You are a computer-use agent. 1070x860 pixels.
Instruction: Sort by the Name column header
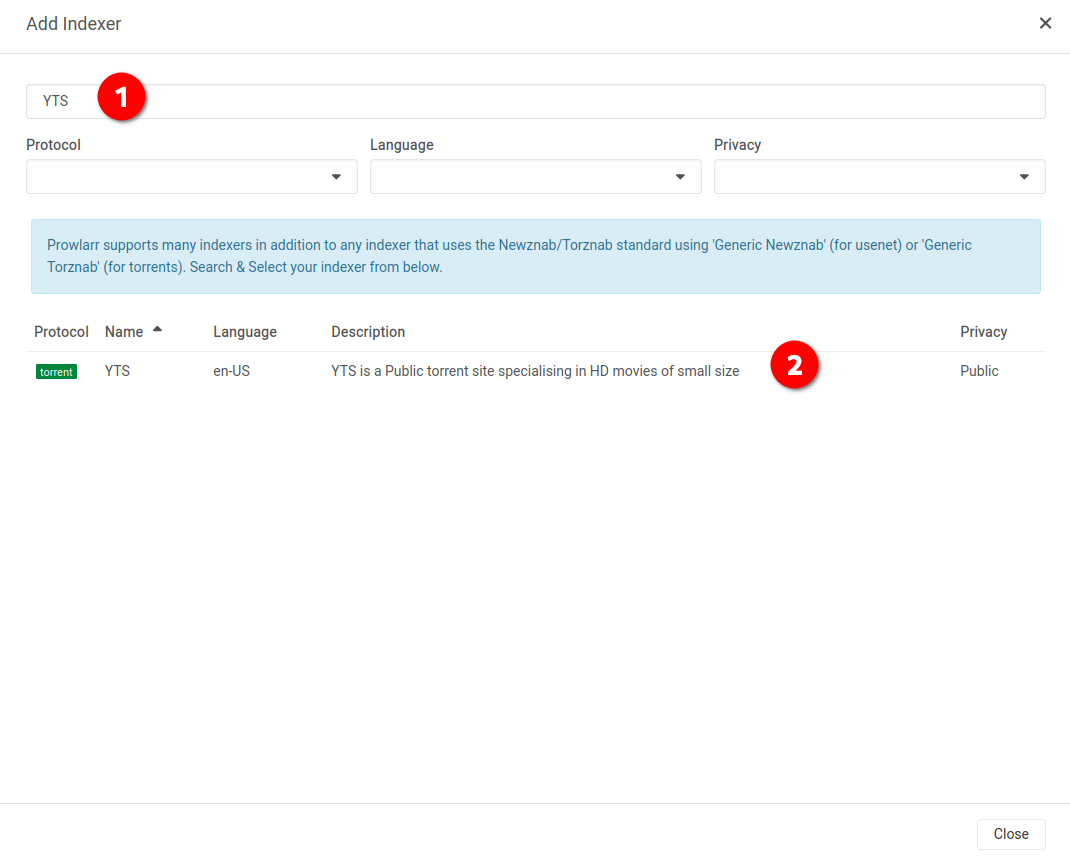[x=124, y=332]
